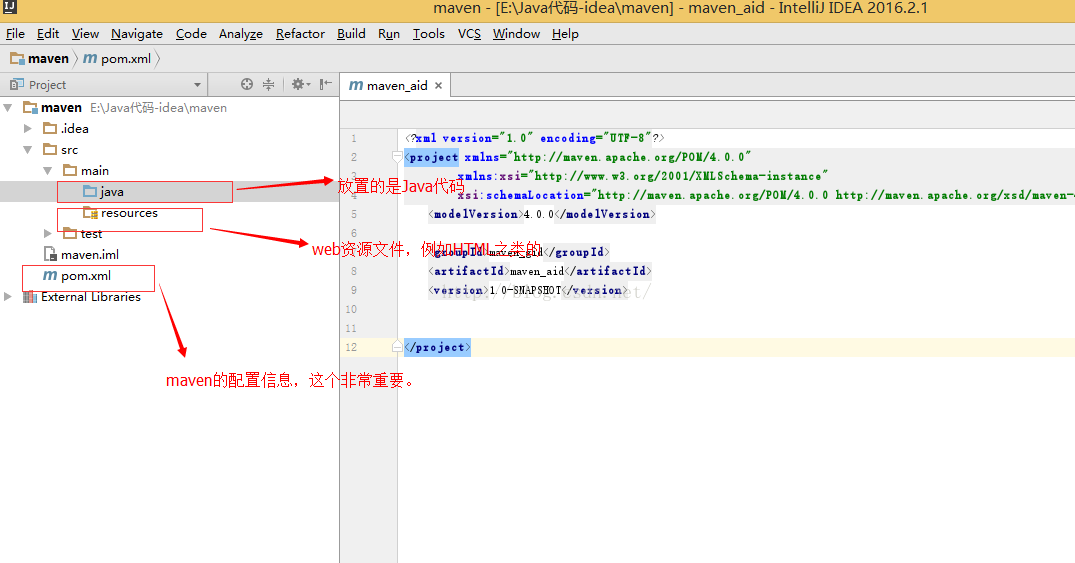Open the File menu
1075x563 pixels.
click(x=15, y=34)
